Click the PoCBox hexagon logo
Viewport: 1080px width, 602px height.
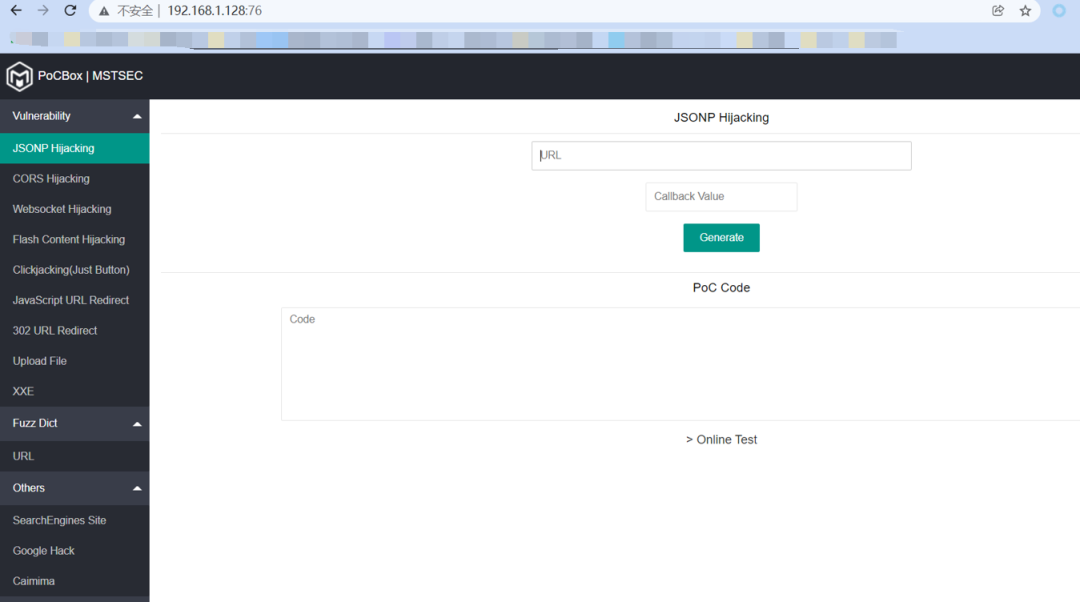click(19, 76)
